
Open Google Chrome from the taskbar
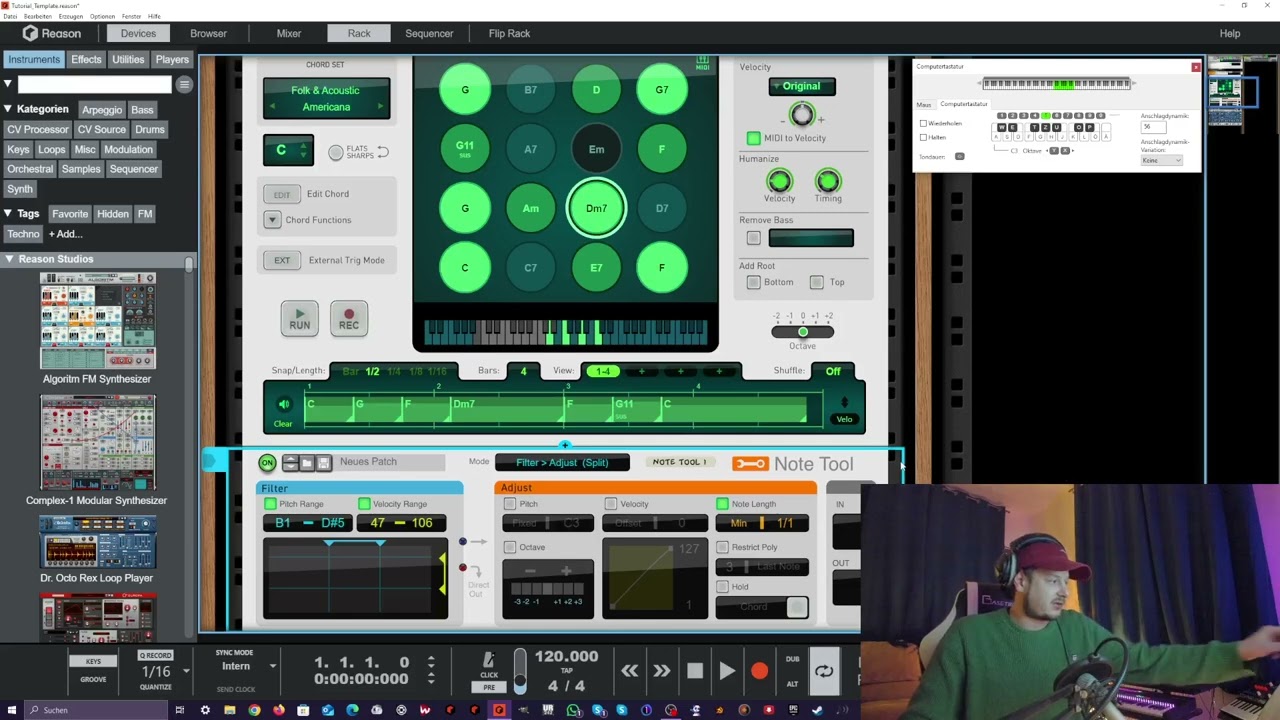coord(254,710)
